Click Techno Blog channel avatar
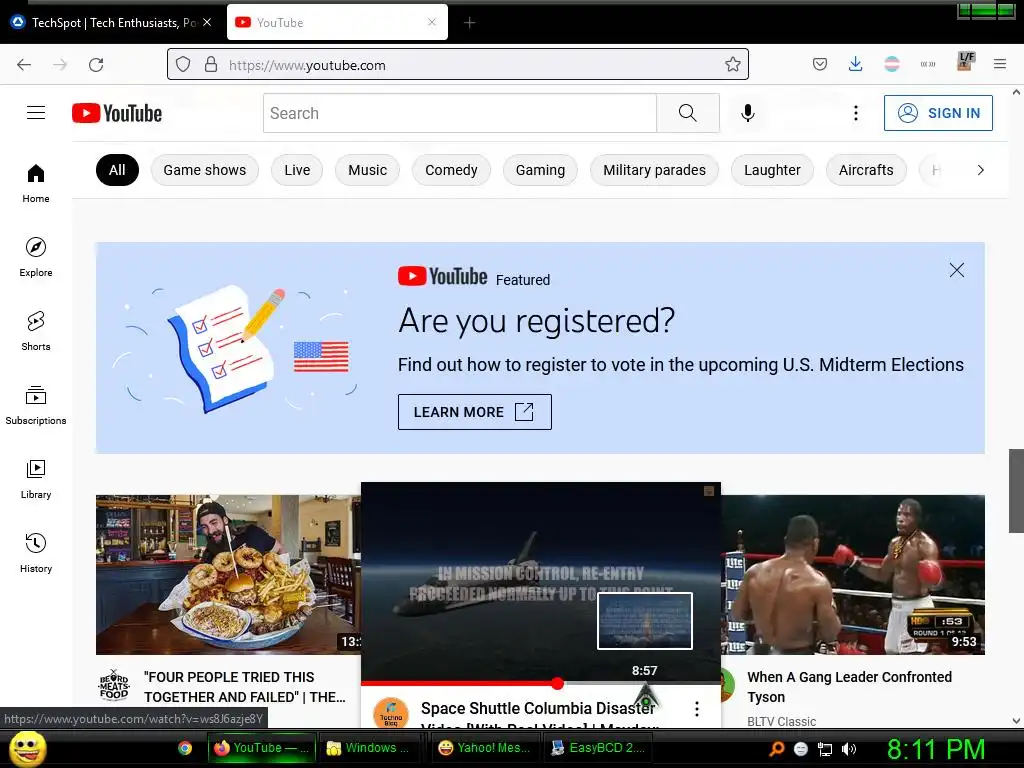Image resolution: width=1024 pixels, height=768 pixels. point(391,713)
